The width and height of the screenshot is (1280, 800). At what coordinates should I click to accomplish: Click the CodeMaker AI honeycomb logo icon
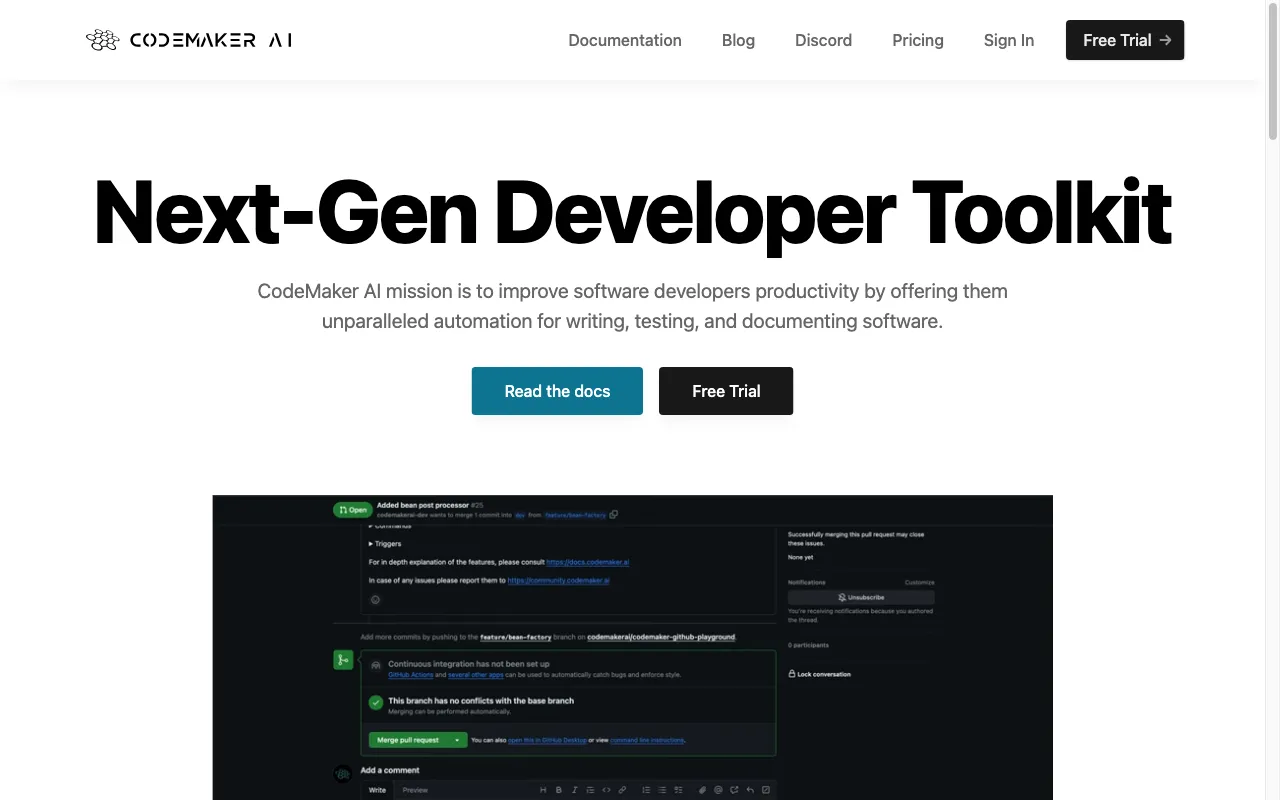tap(102, 40)
